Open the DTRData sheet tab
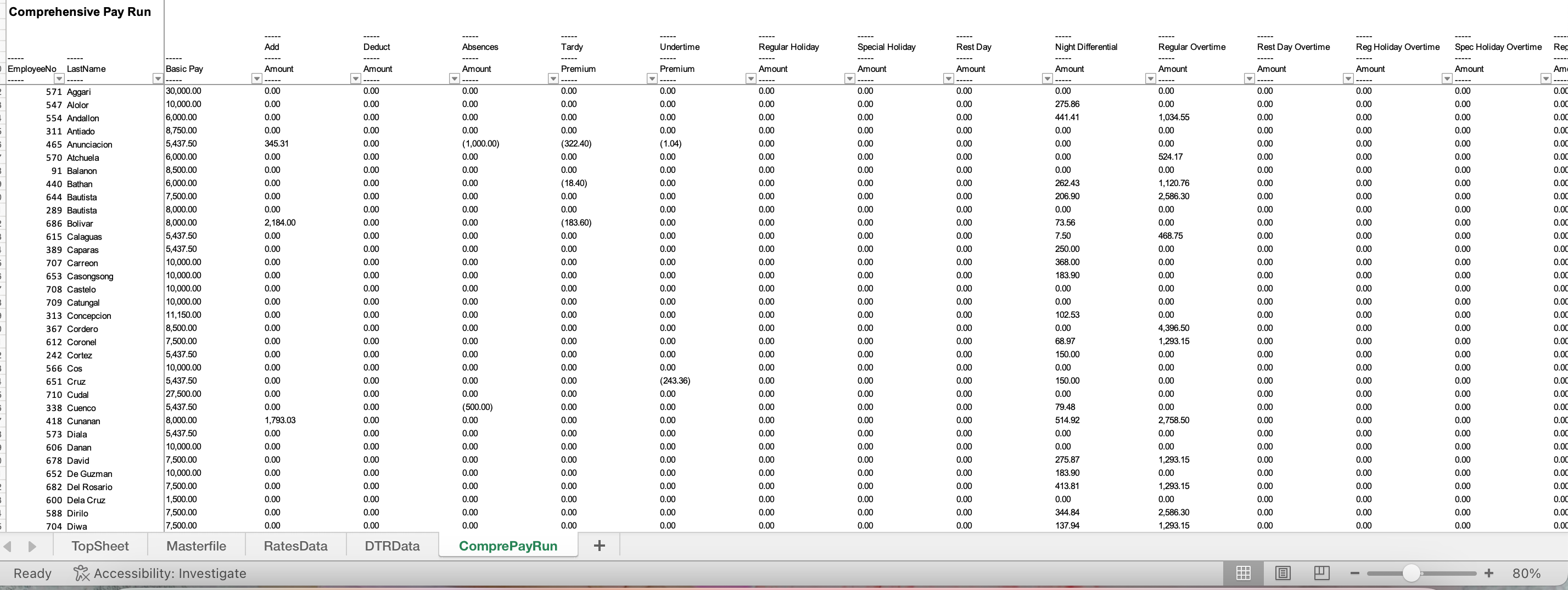 point(392,546)
